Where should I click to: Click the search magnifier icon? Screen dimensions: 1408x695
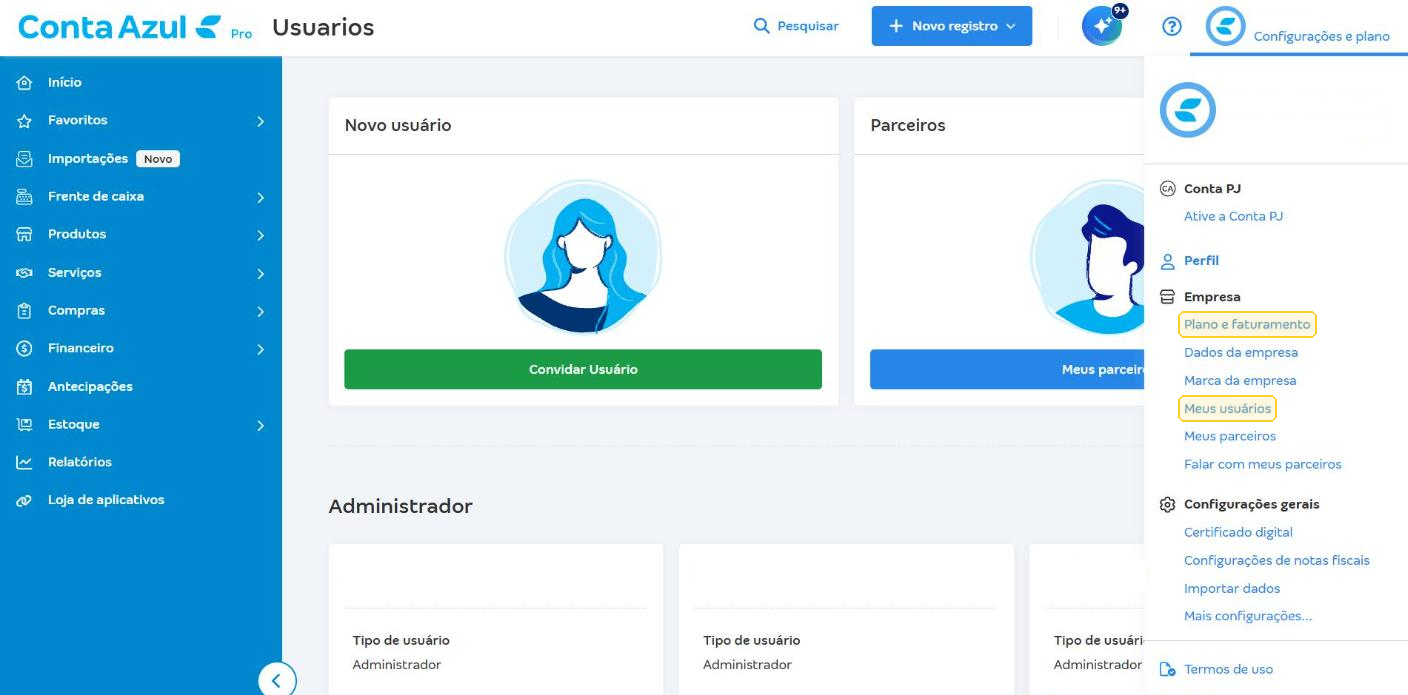pos(762,26)
